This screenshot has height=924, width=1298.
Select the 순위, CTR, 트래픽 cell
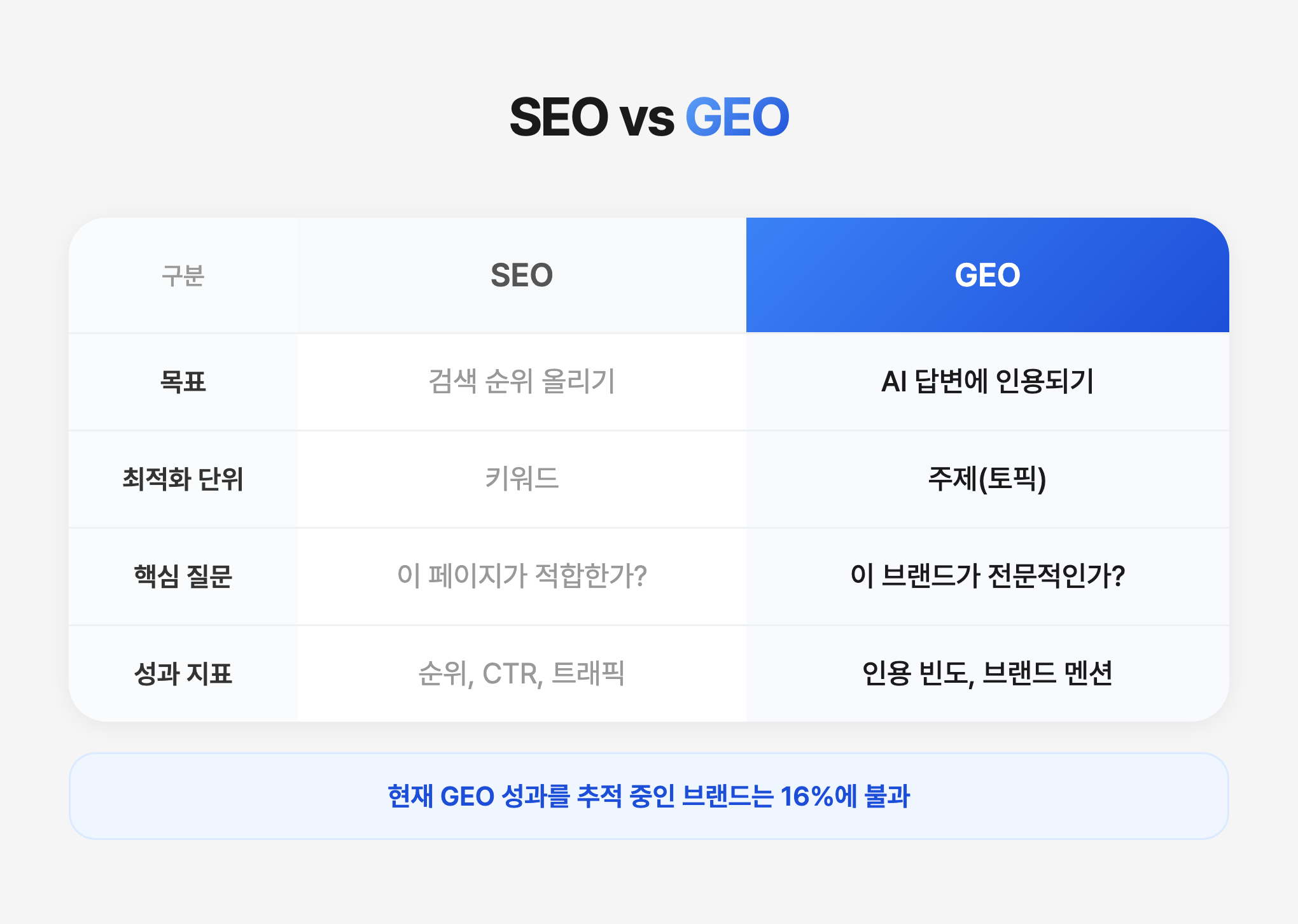click(522, 674)
